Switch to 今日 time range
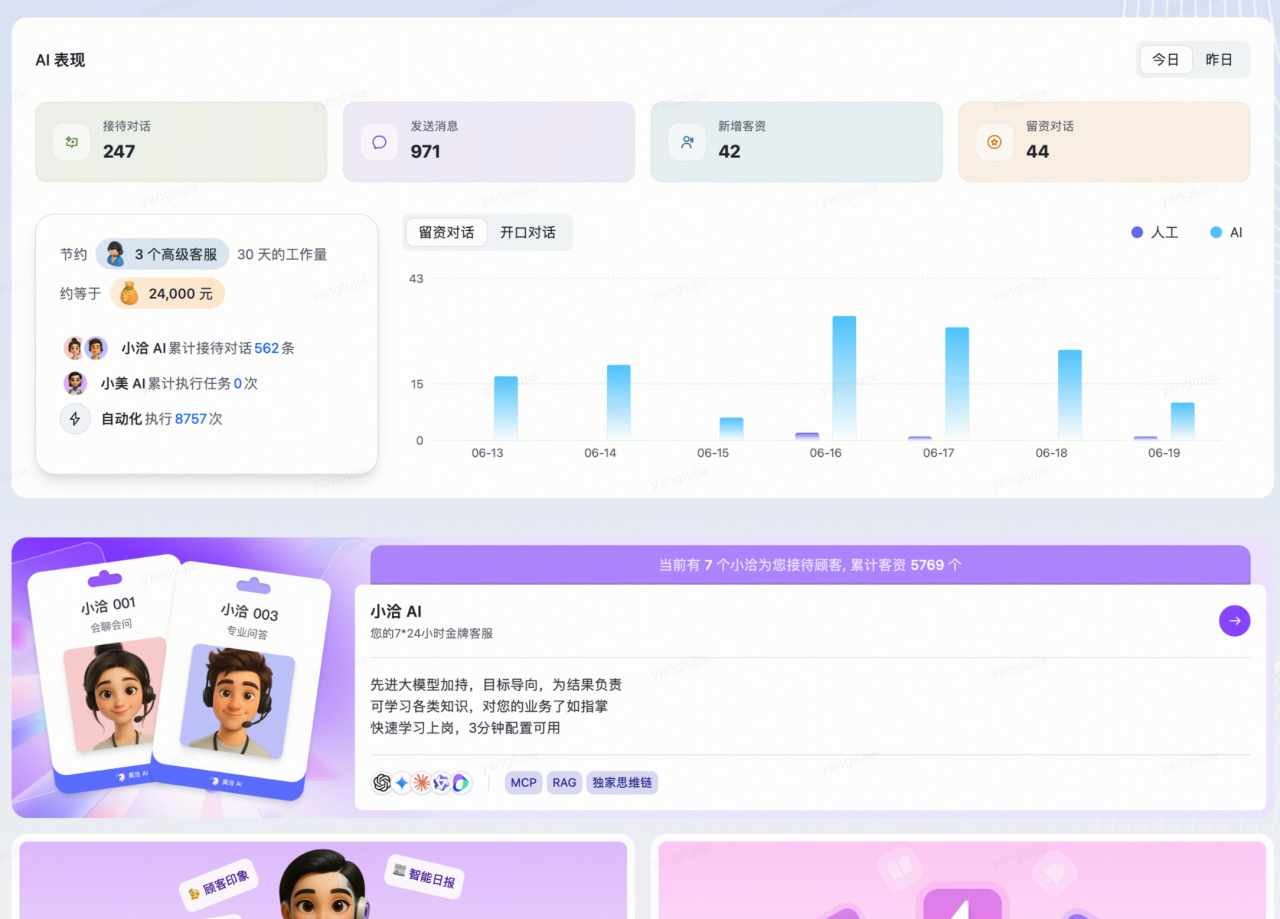 tap(1166, 60)
